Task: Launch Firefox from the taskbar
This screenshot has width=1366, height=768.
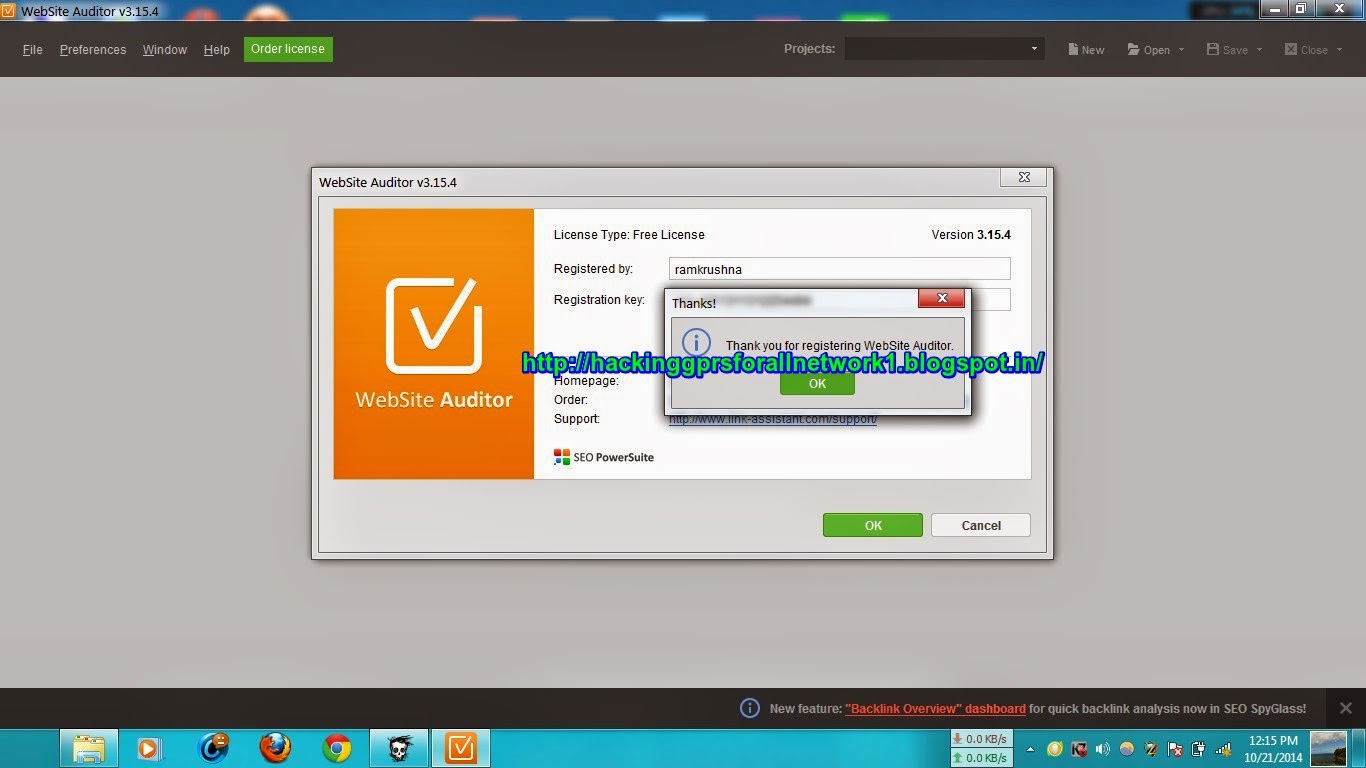Action: click(275, 748)
